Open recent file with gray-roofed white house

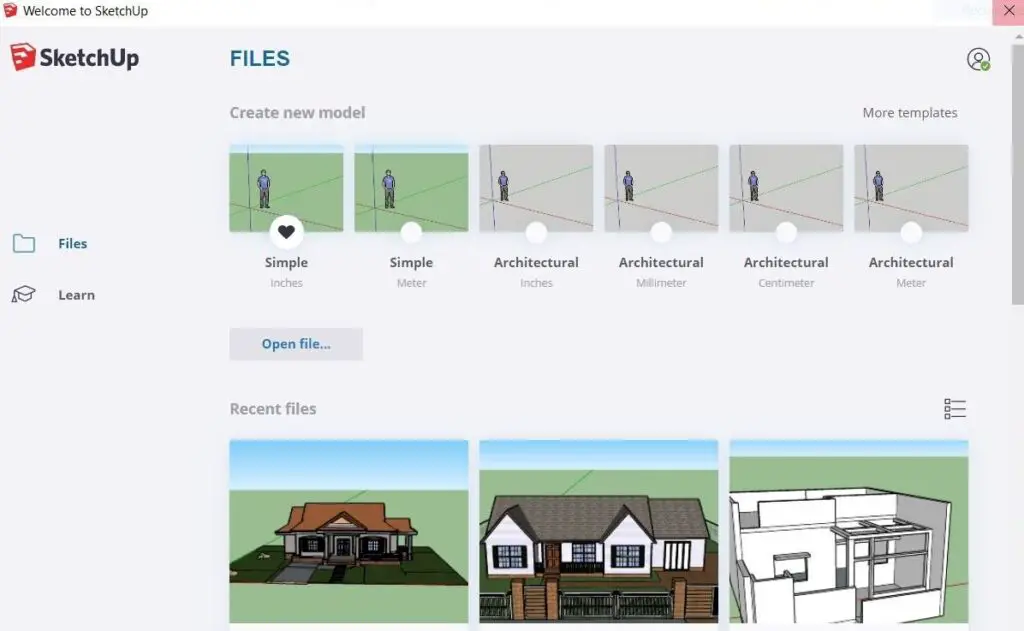599,532
